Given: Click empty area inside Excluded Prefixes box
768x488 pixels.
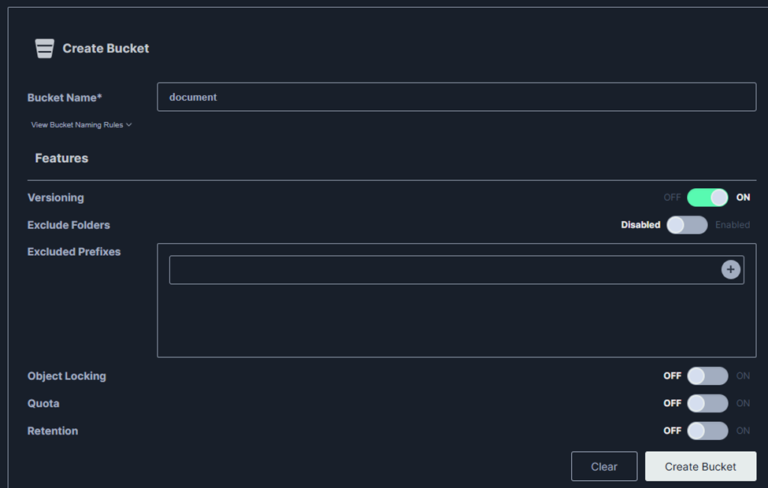Looking at the screenshot, I should [x=456, y=322].
